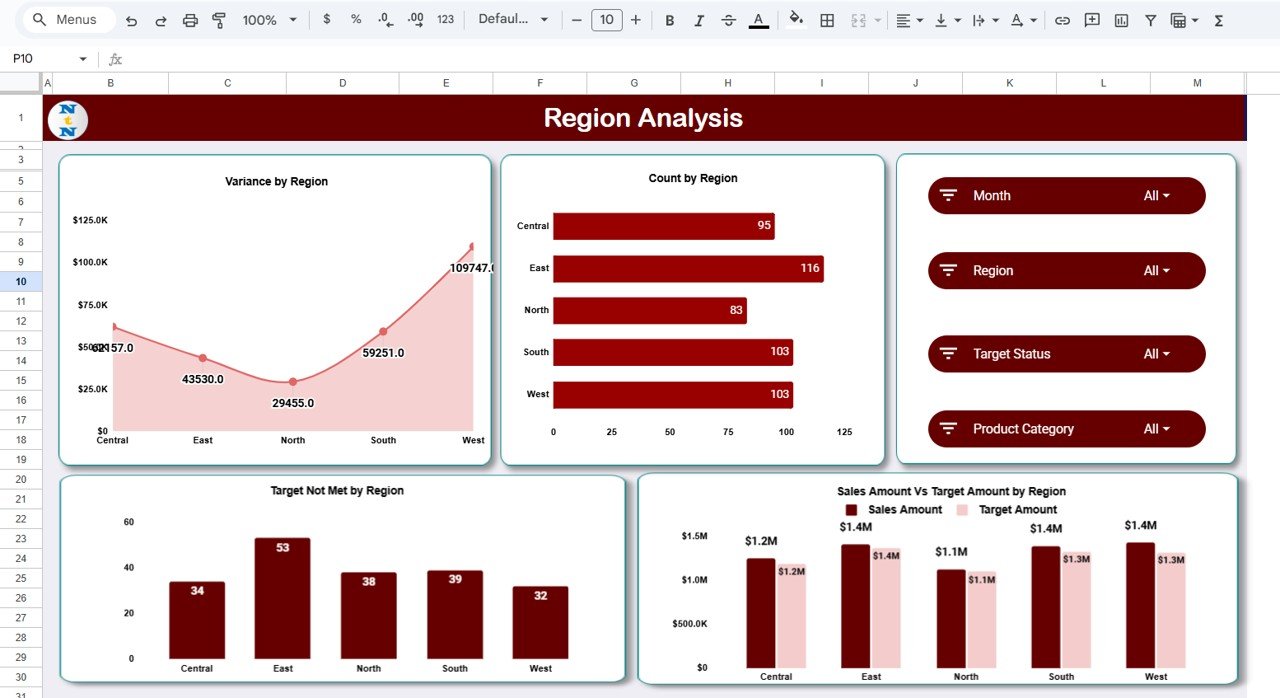
Task: Decrease decimal places
Action: (385, 19)
